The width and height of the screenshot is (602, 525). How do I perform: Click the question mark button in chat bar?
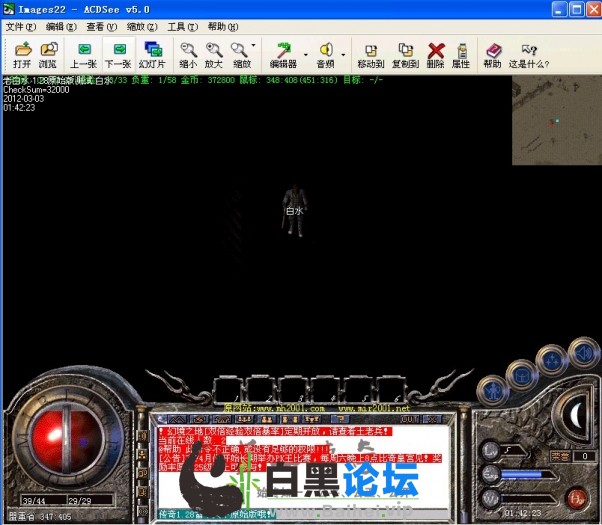tap(340, 419)
